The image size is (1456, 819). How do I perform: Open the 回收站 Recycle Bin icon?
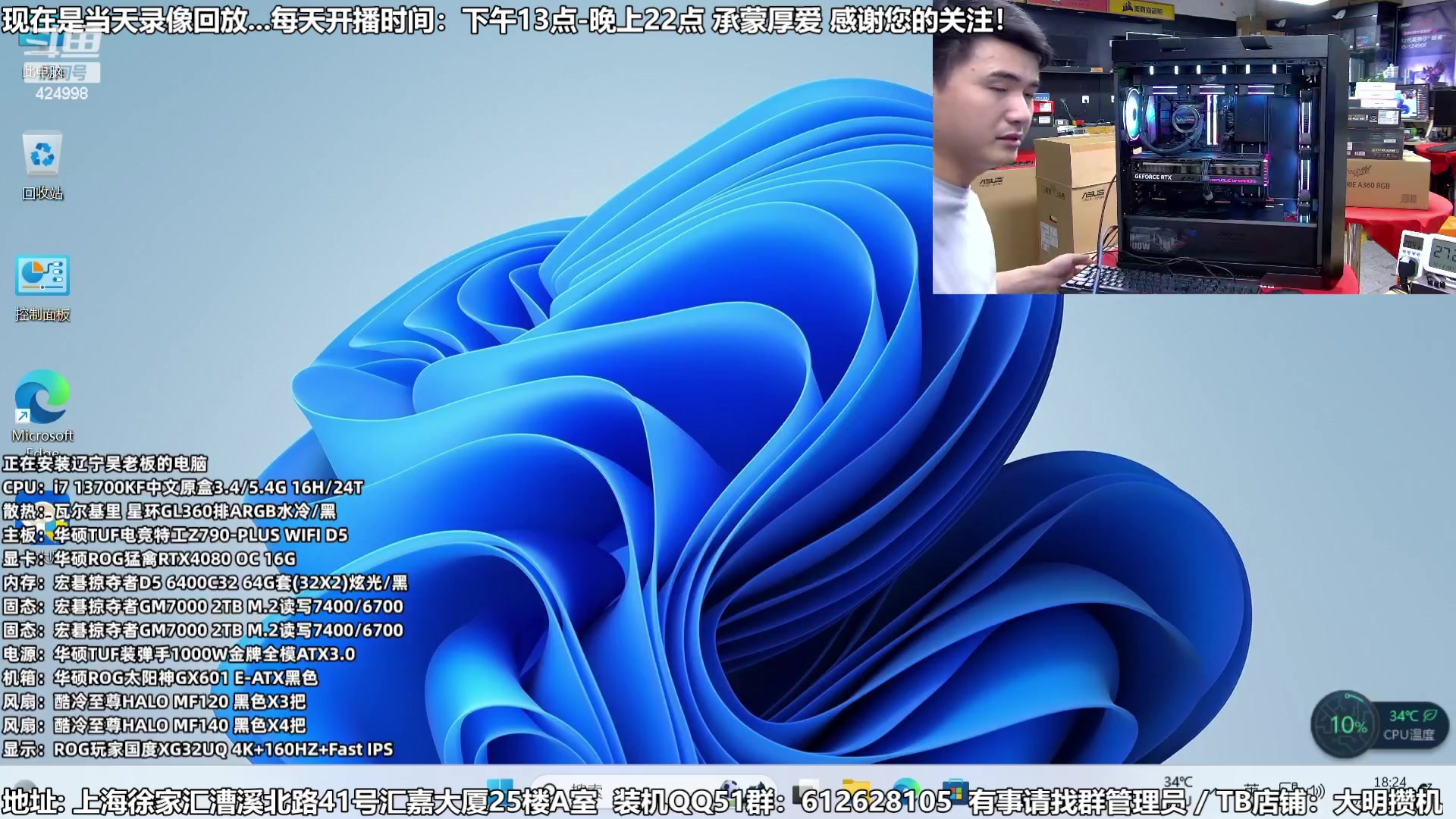[x=42, y=155]
